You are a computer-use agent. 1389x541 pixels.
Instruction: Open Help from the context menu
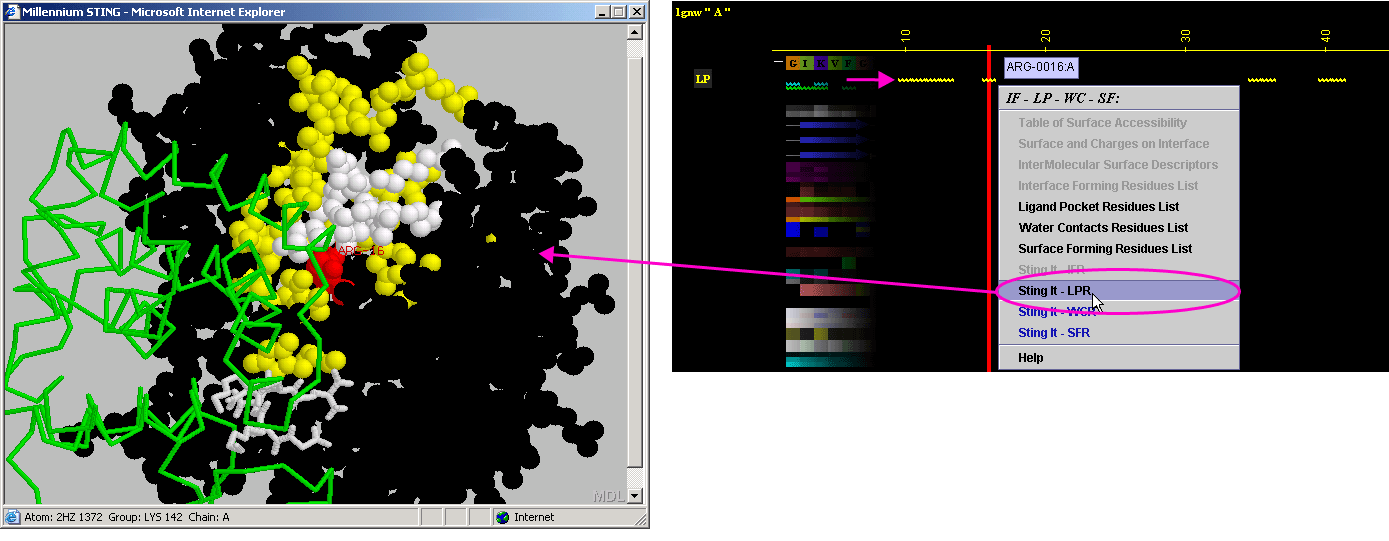[1030, 358]
